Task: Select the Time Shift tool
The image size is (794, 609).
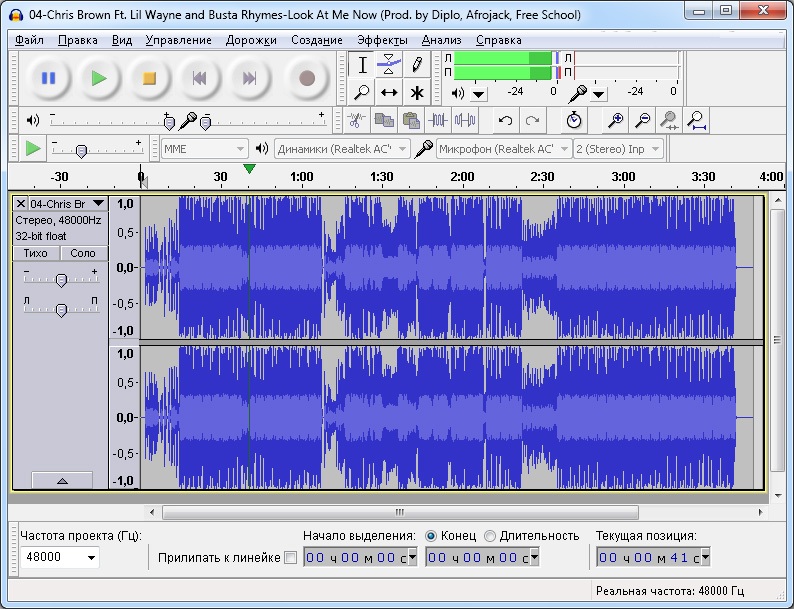Action: 389,92
